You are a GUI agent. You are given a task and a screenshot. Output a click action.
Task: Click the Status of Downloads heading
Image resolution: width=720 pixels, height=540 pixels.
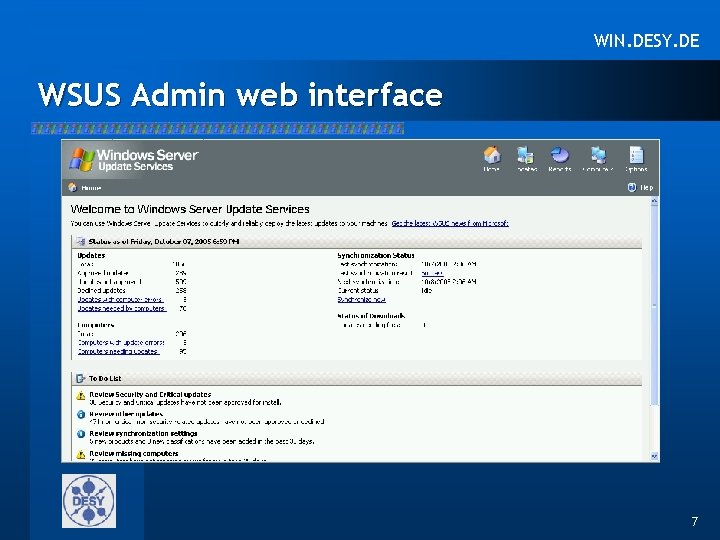(371, 316)
